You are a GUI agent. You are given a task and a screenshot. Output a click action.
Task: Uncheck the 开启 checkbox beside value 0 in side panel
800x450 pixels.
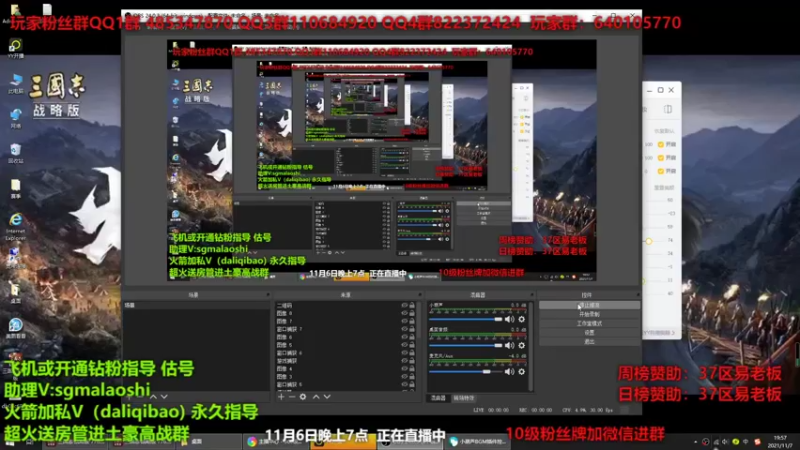point(661,171)
